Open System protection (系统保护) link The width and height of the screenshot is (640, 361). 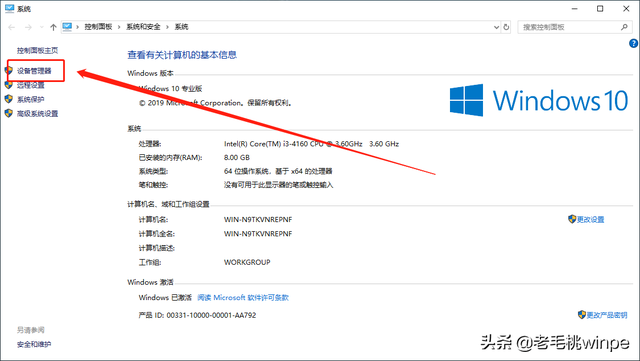coord(31,99)
